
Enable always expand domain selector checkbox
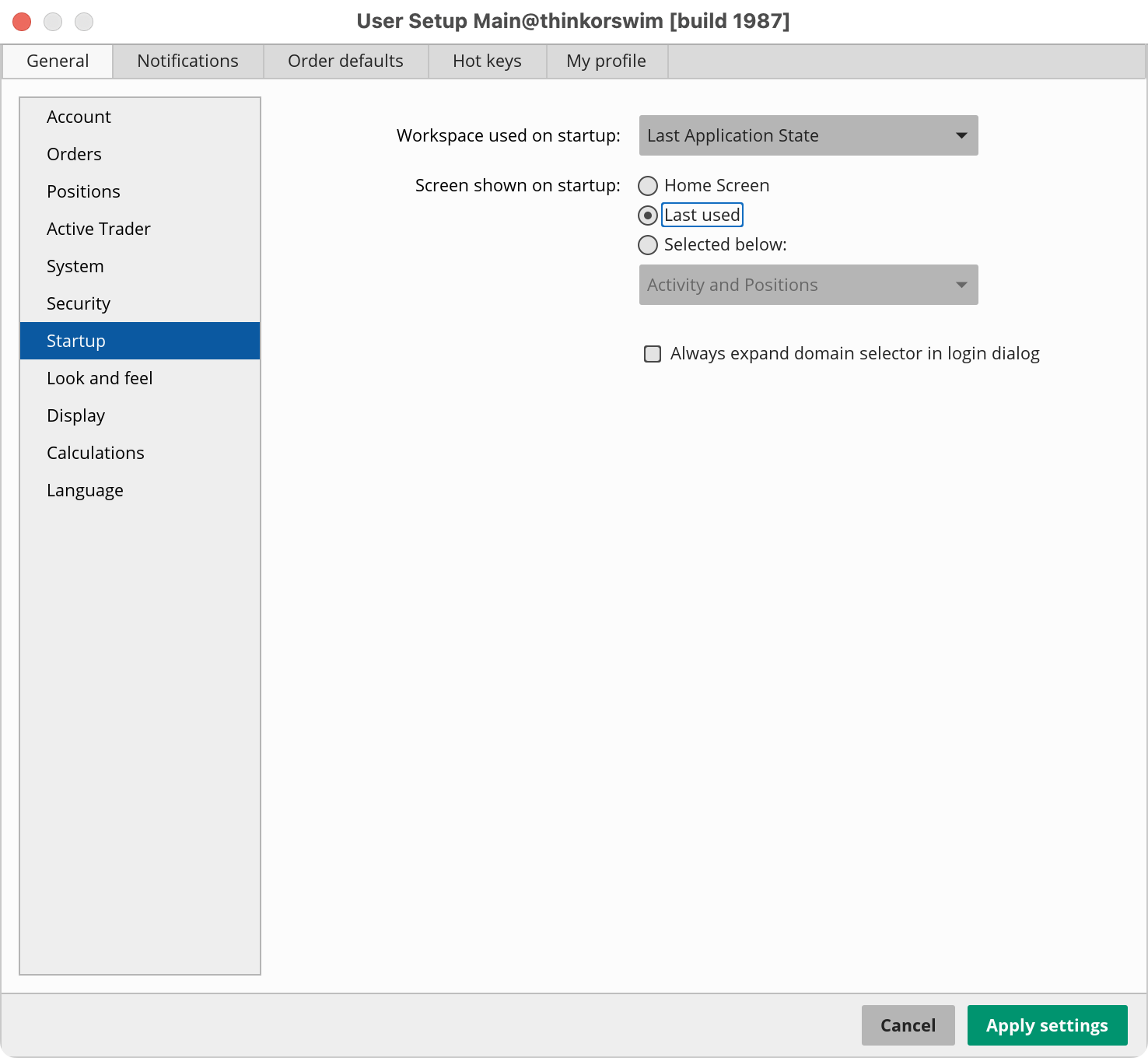(x=653, y=354)
